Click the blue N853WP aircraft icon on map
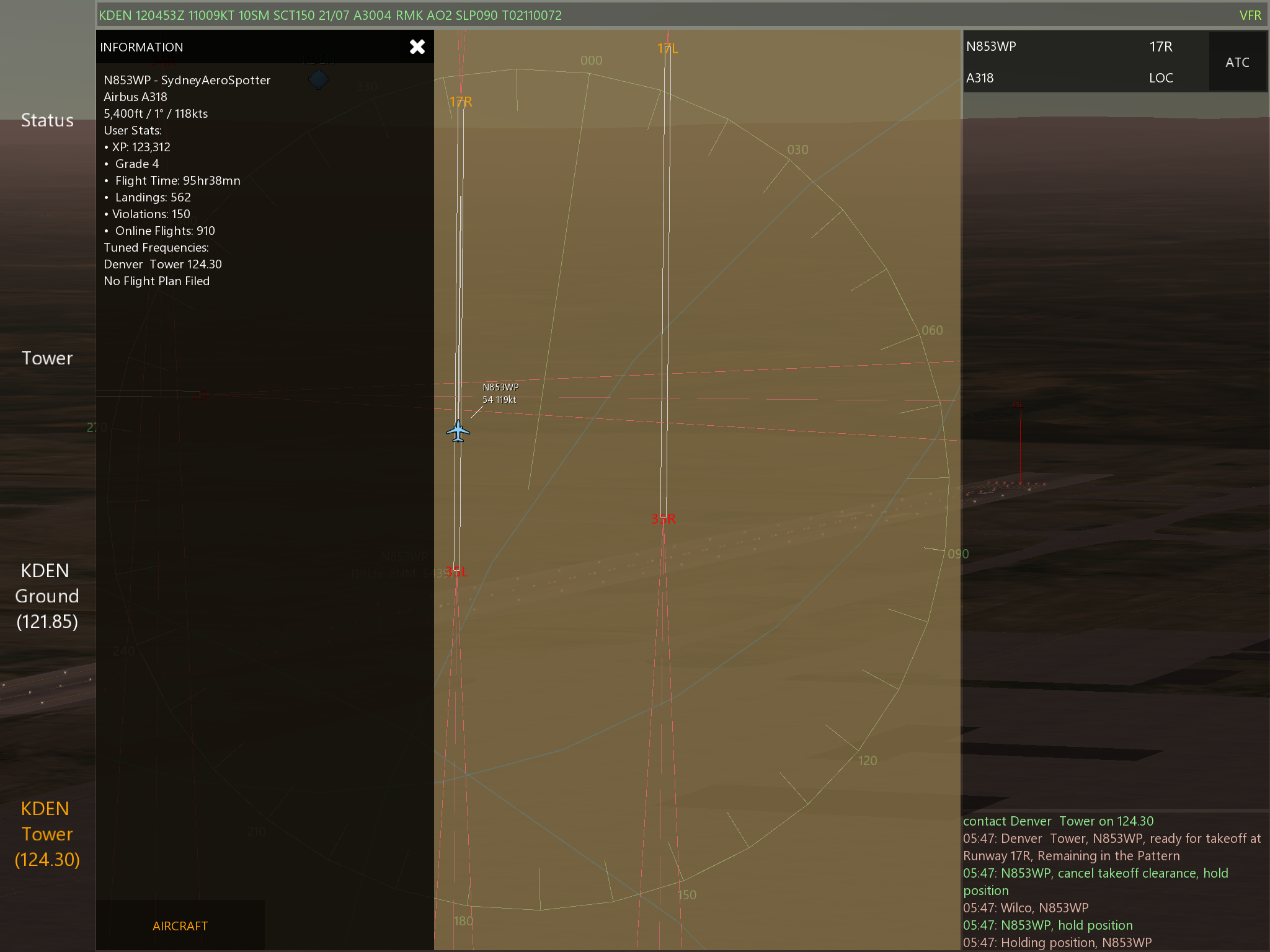The height and width of the screenshot is (952, 1270). [x=458, y=431]
